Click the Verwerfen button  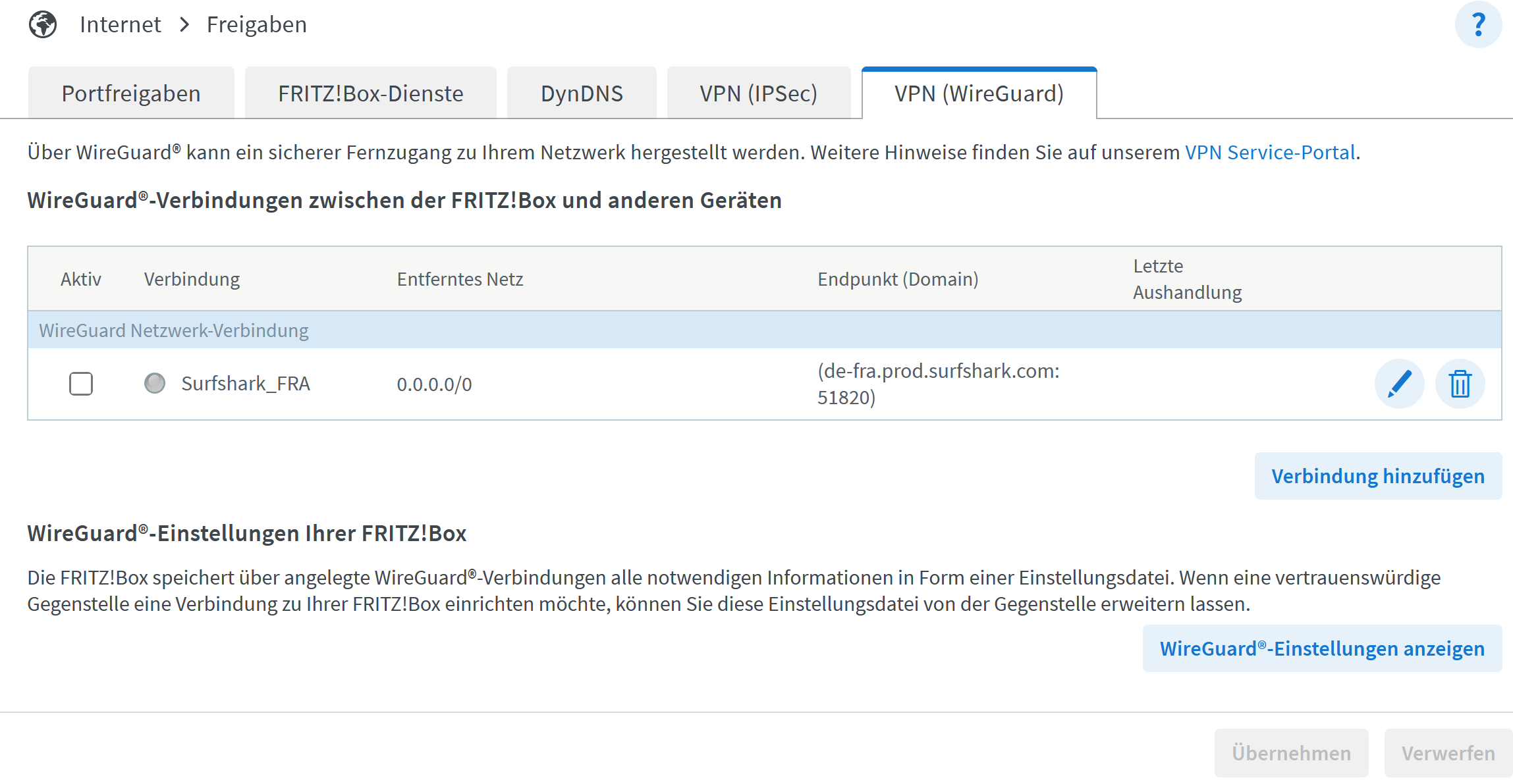click(x=1448, y=753)
